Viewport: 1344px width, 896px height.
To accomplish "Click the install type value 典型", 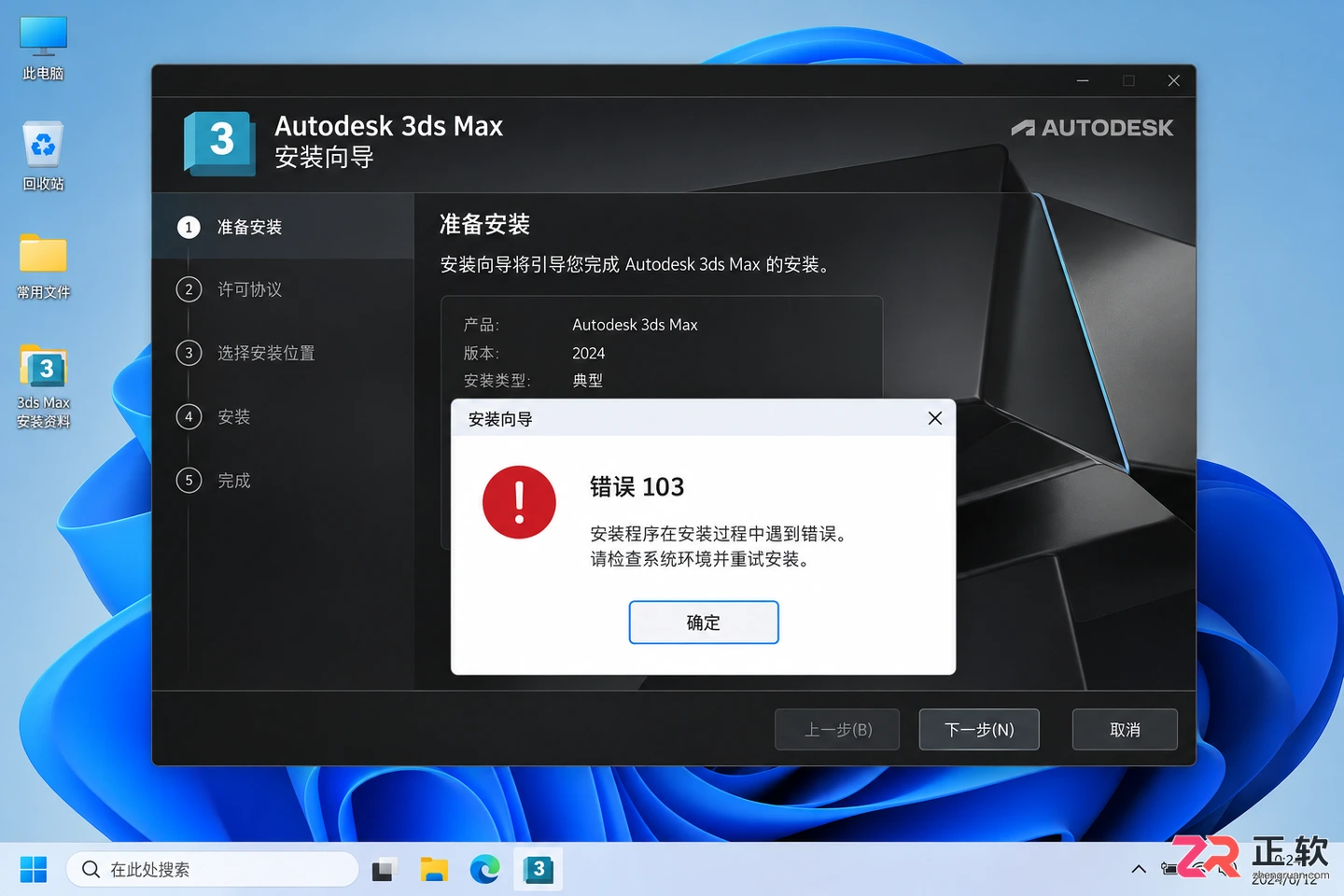I will (588, 381).
